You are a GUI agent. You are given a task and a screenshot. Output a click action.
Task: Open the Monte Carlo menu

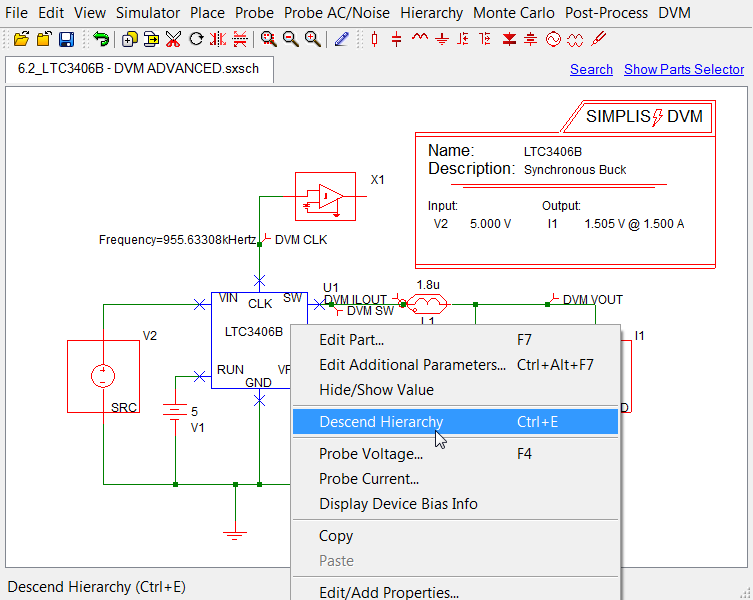[514, 13]
